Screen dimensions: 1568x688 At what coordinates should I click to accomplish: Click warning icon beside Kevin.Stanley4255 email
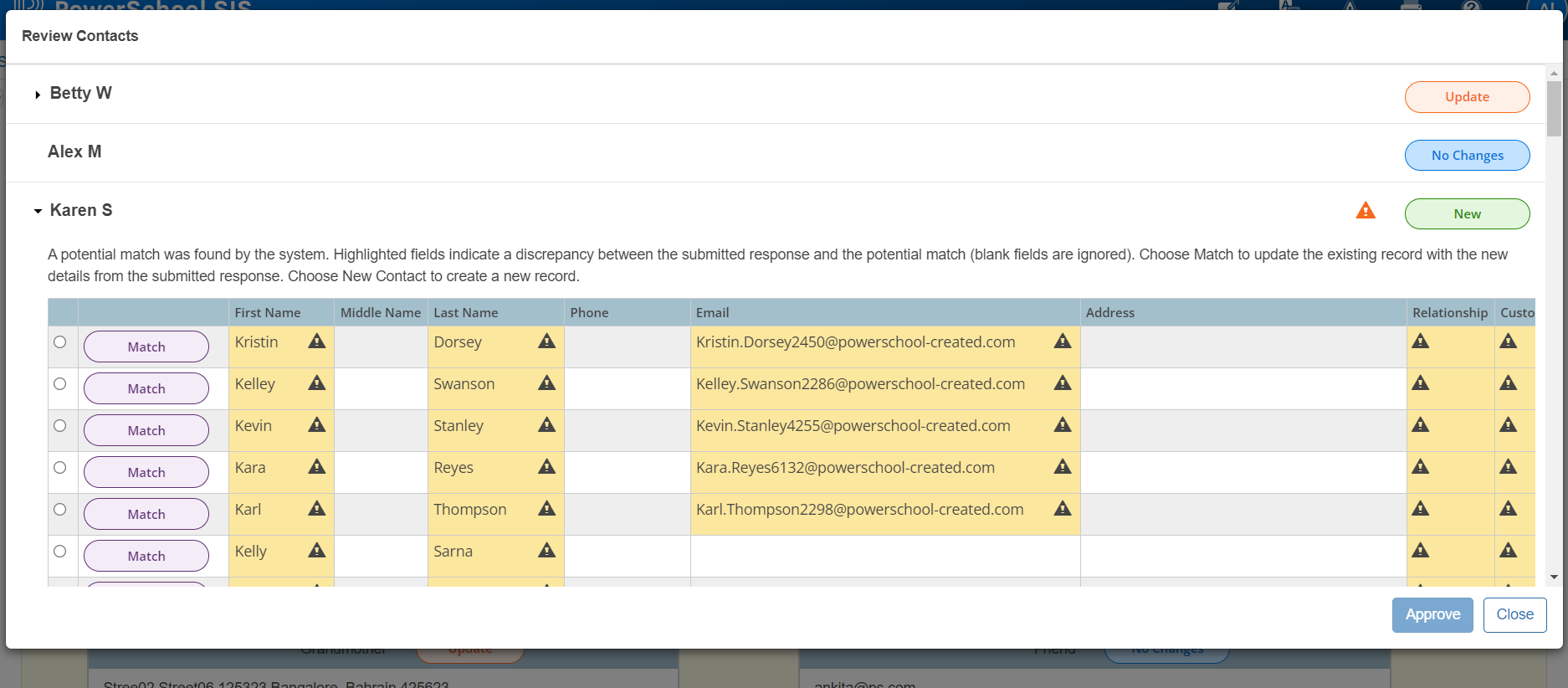(1062, 425)
